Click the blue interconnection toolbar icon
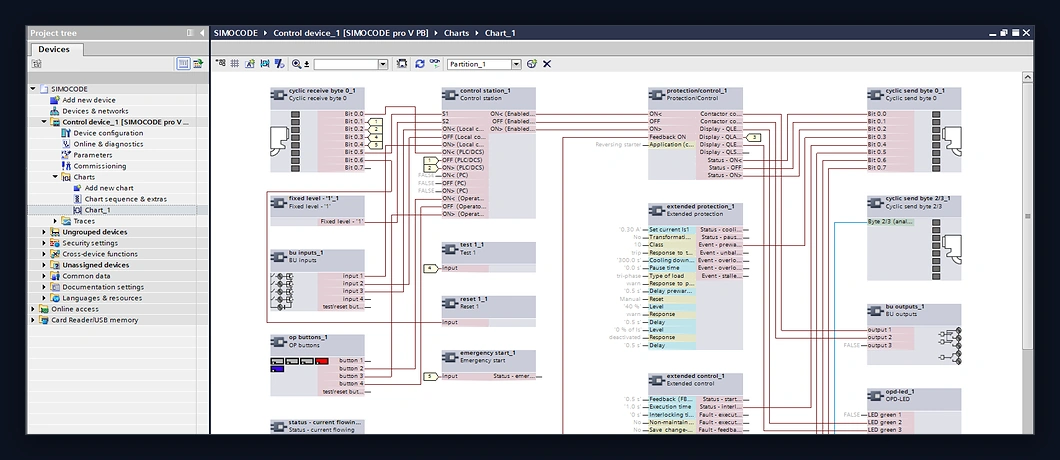This screenshot has height=460, width=1060. (279, 64)
